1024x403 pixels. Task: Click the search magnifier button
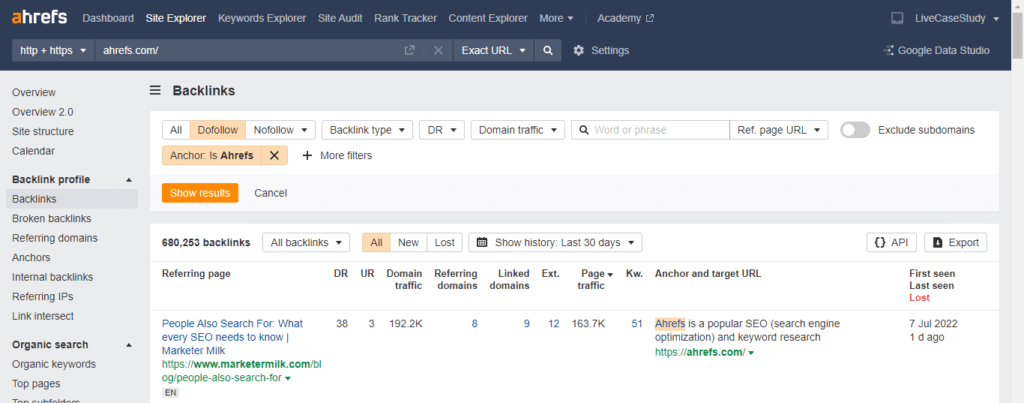(x=548, y=50)
